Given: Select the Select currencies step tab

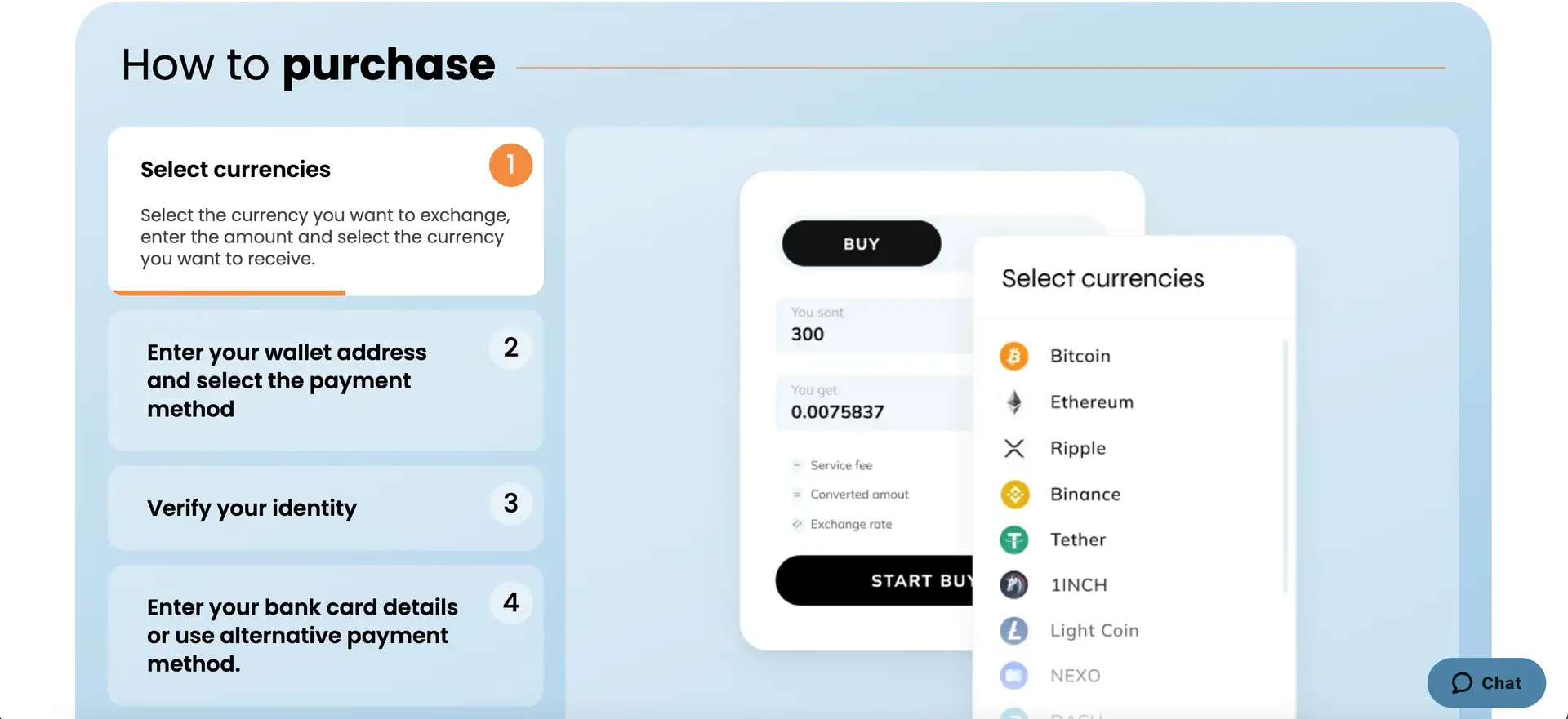Looking at the screenshot, I should (x=325, y=211).
